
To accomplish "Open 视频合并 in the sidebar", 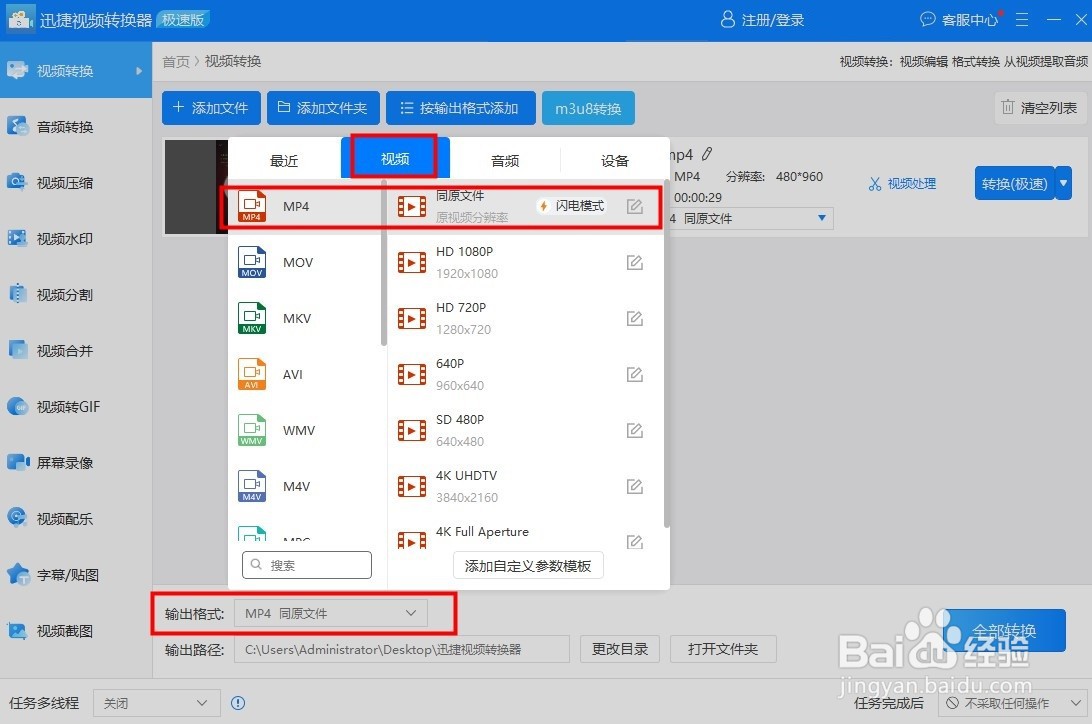I will 75,351.
